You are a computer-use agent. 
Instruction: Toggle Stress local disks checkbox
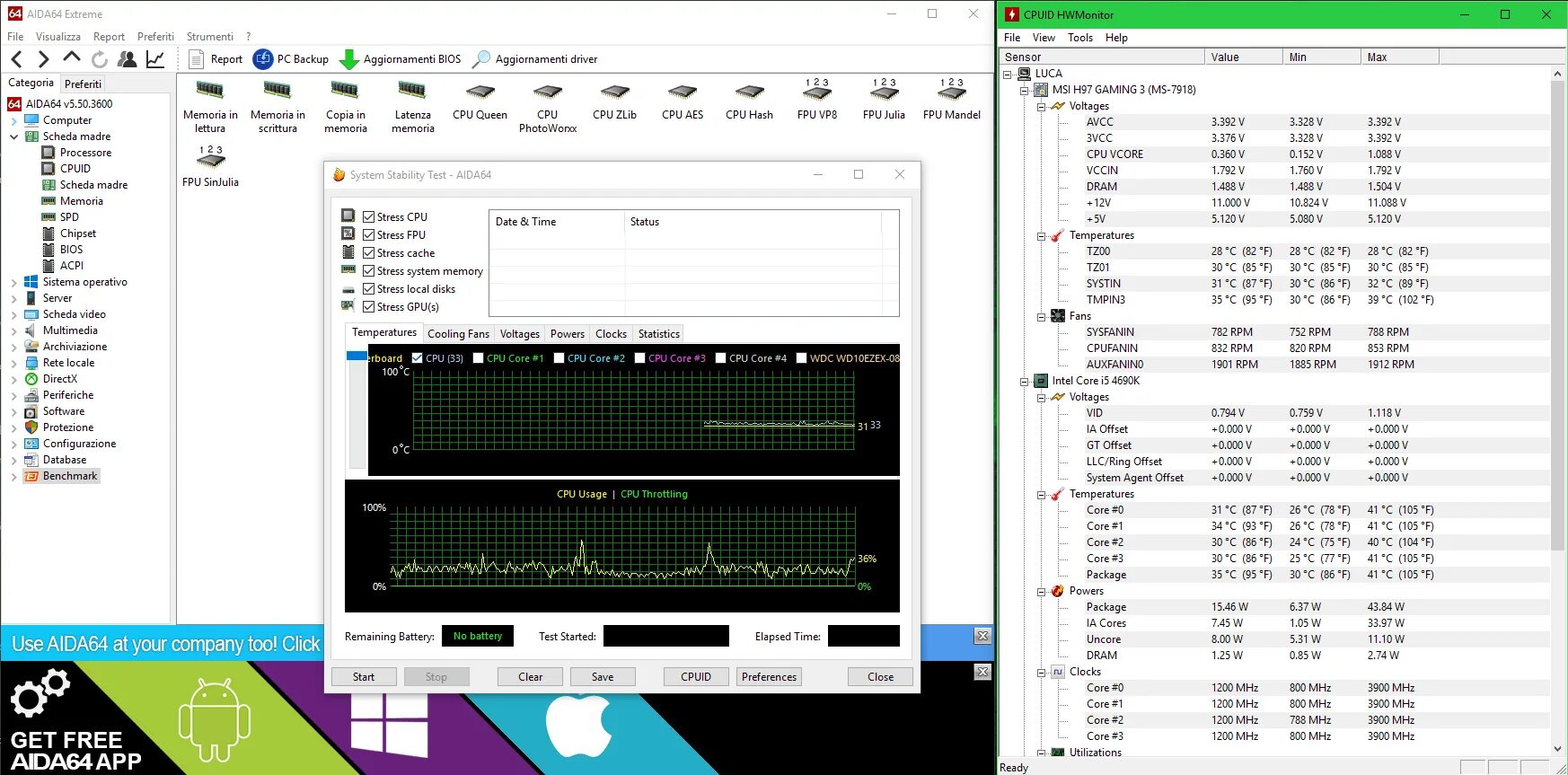(x=369, y=288)
